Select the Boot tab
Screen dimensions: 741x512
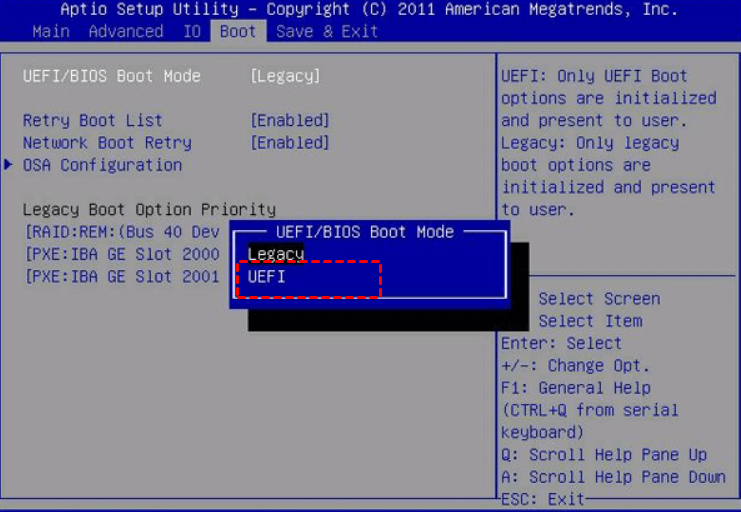pyautogui.click(x=238, y=32)
